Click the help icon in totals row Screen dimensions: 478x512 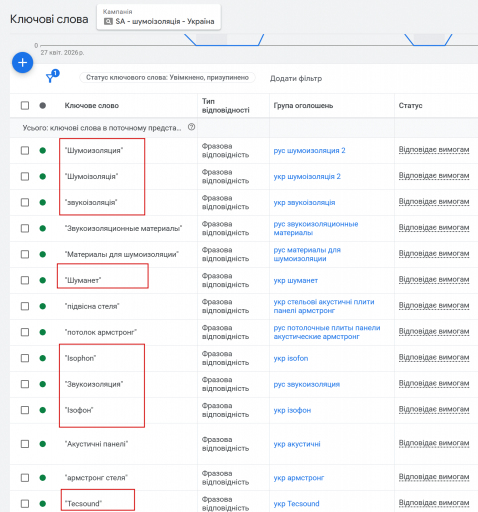191,127
